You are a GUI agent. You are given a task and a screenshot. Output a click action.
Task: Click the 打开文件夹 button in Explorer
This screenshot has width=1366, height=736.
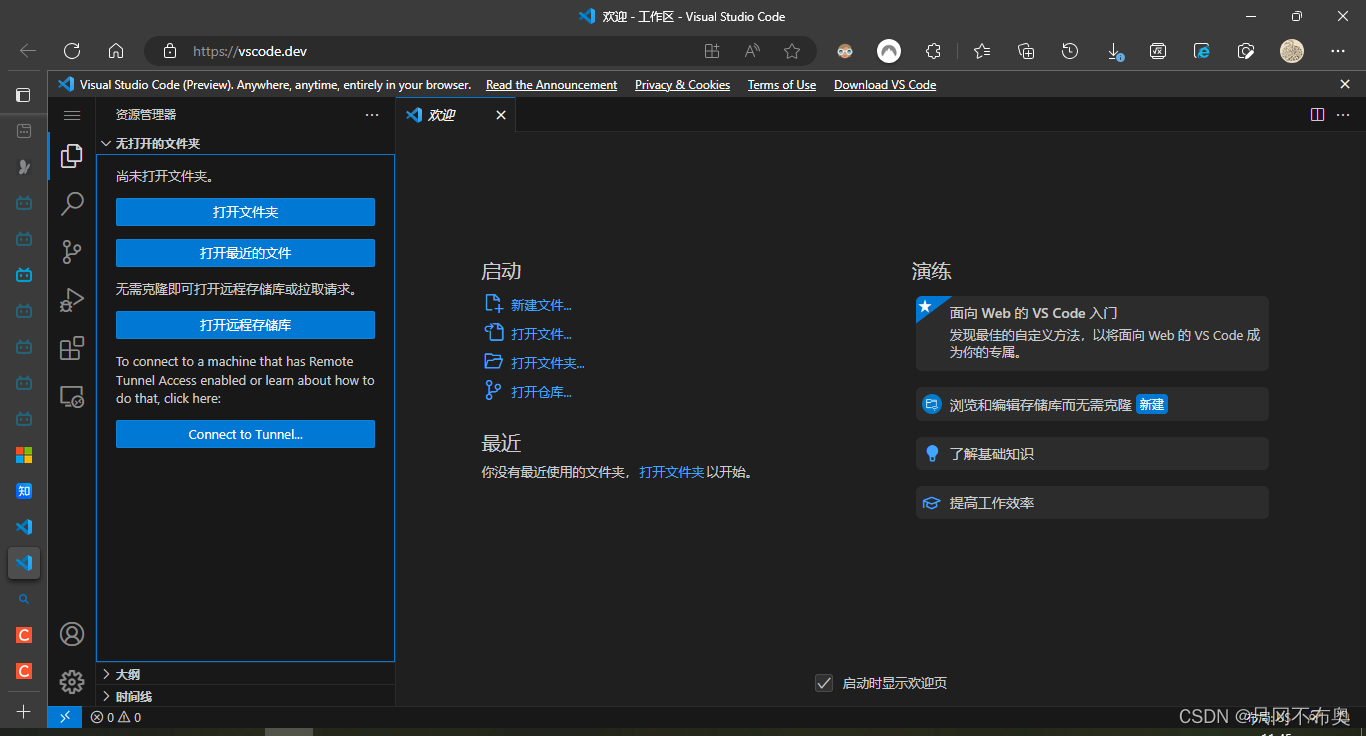245,212
